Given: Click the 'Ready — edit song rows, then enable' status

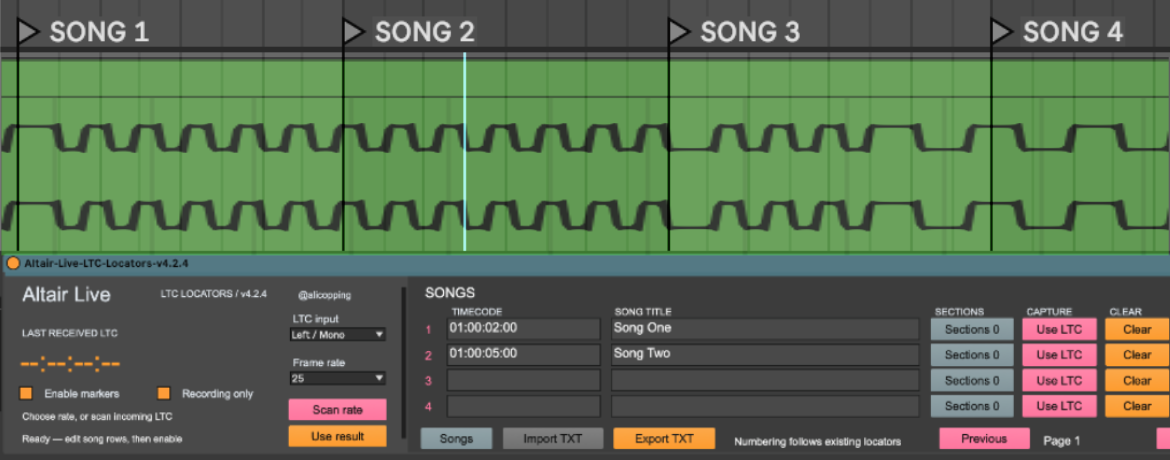Looking at the screenshot, I should tap(101, 439).
